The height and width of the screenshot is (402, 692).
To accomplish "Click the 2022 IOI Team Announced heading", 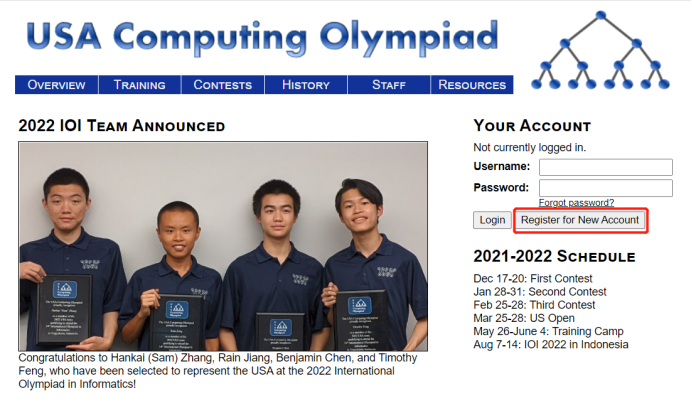I will coord(121,126).
